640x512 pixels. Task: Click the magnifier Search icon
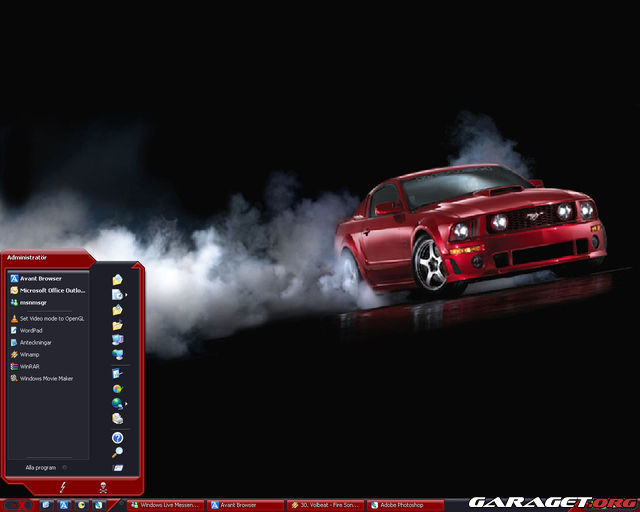(x=117, y=452)
